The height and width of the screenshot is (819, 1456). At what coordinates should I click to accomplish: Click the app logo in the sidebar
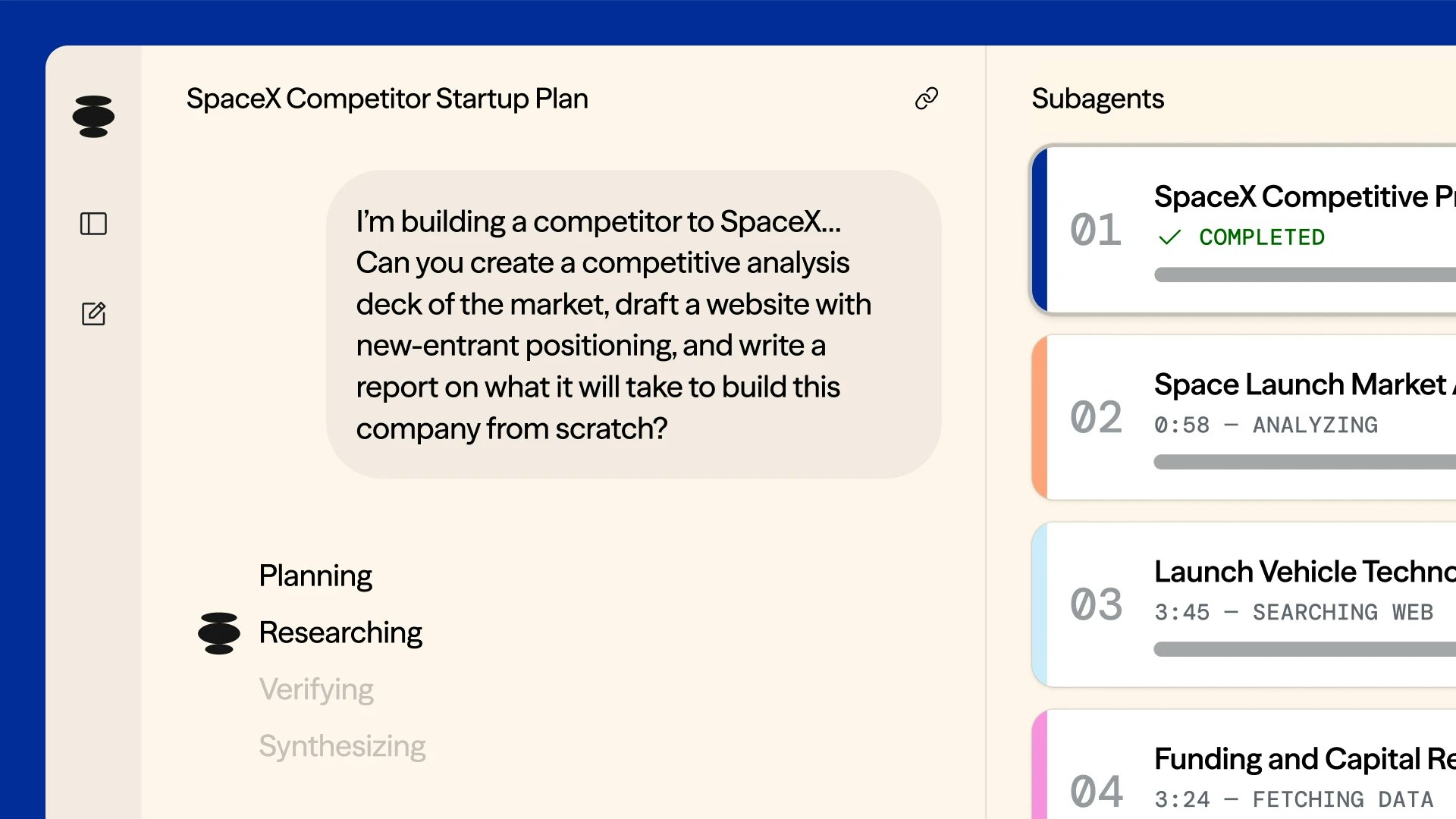[x=93, y=117]
